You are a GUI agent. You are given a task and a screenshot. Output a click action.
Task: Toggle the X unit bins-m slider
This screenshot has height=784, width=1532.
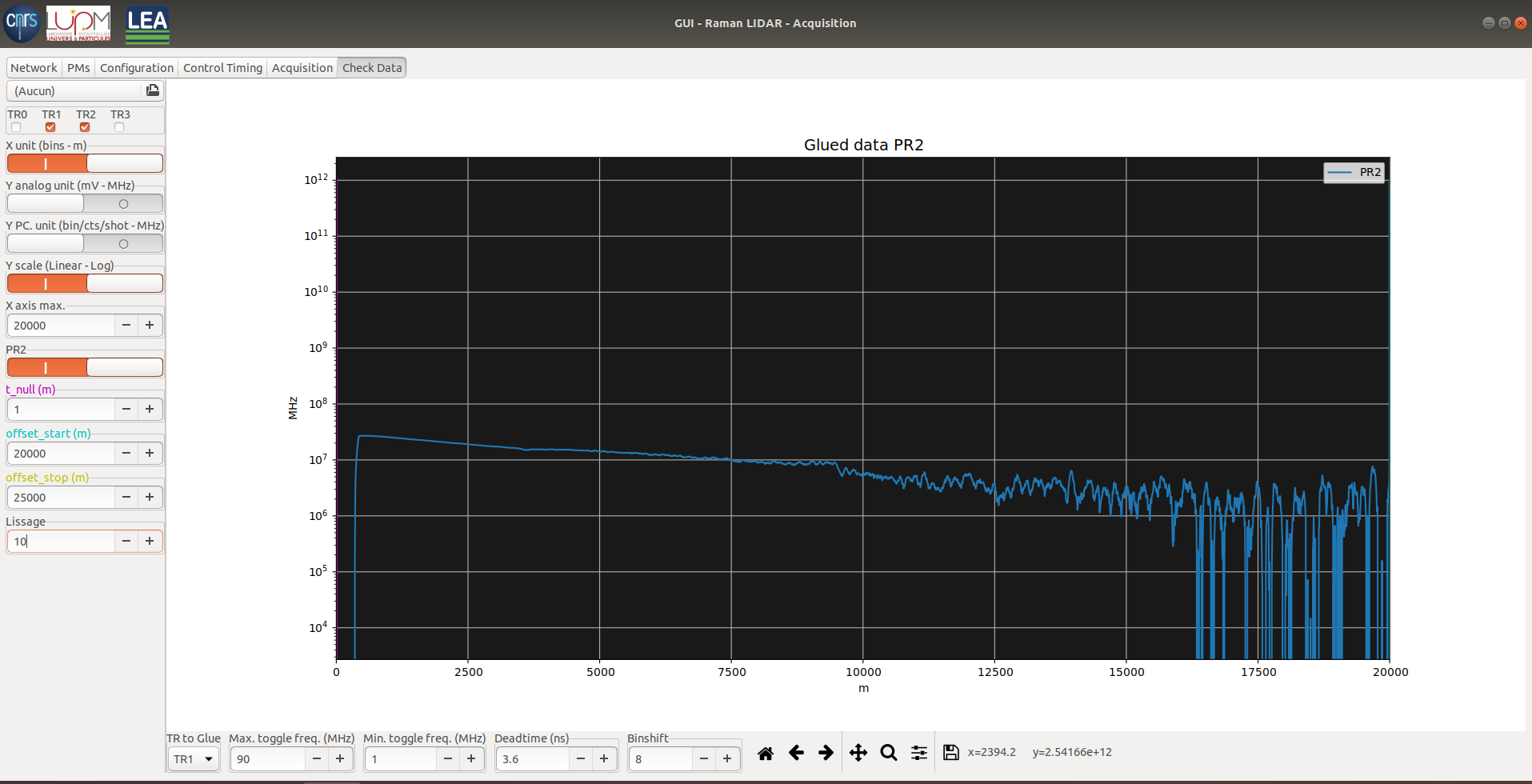[x=85, y=163]
